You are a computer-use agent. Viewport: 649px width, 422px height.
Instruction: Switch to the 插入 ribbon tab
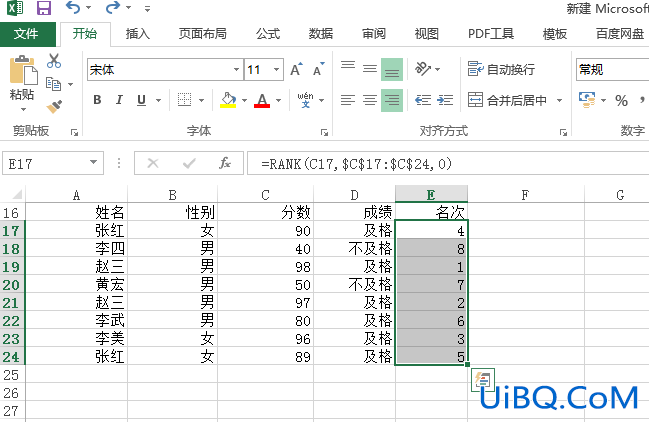pyautogui.click(x=137, y=34)
